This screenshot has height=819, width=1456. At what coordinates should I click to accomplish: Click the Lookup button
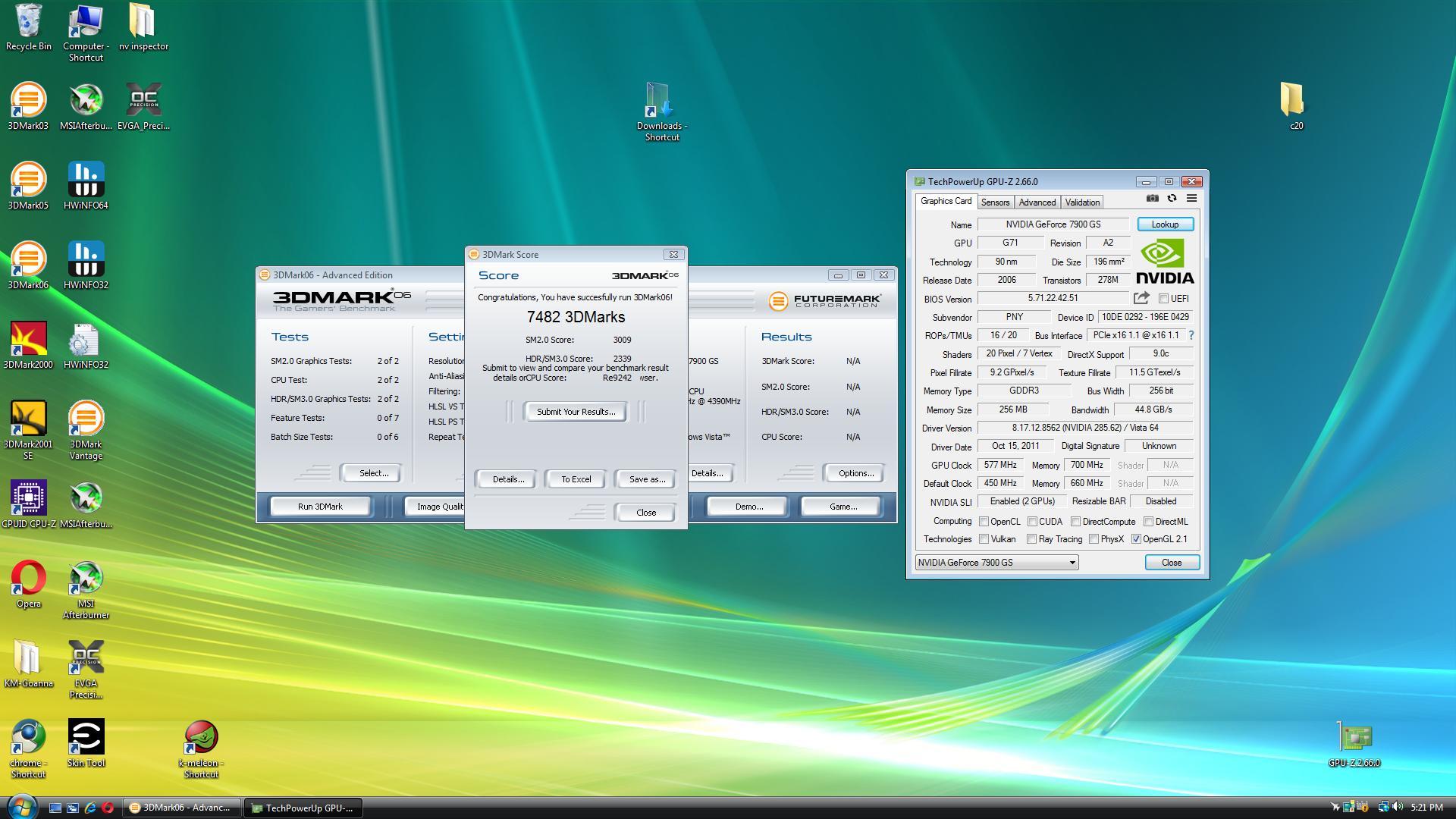point(1165,224)
